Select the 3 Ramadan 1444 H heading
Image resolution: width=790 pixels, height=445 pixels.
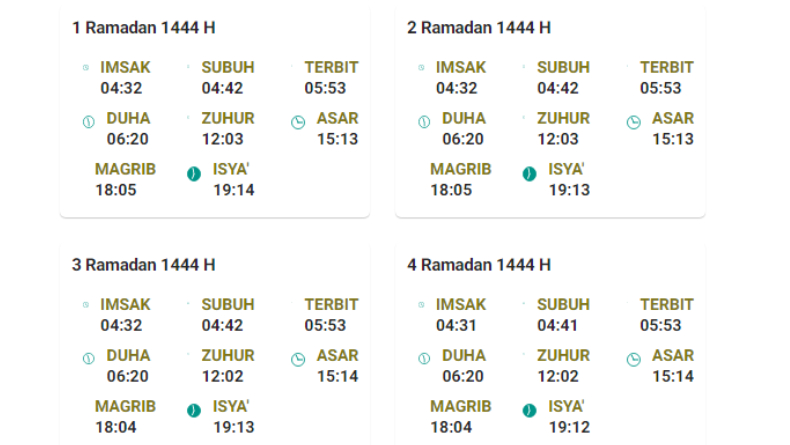tap(144, 265)
